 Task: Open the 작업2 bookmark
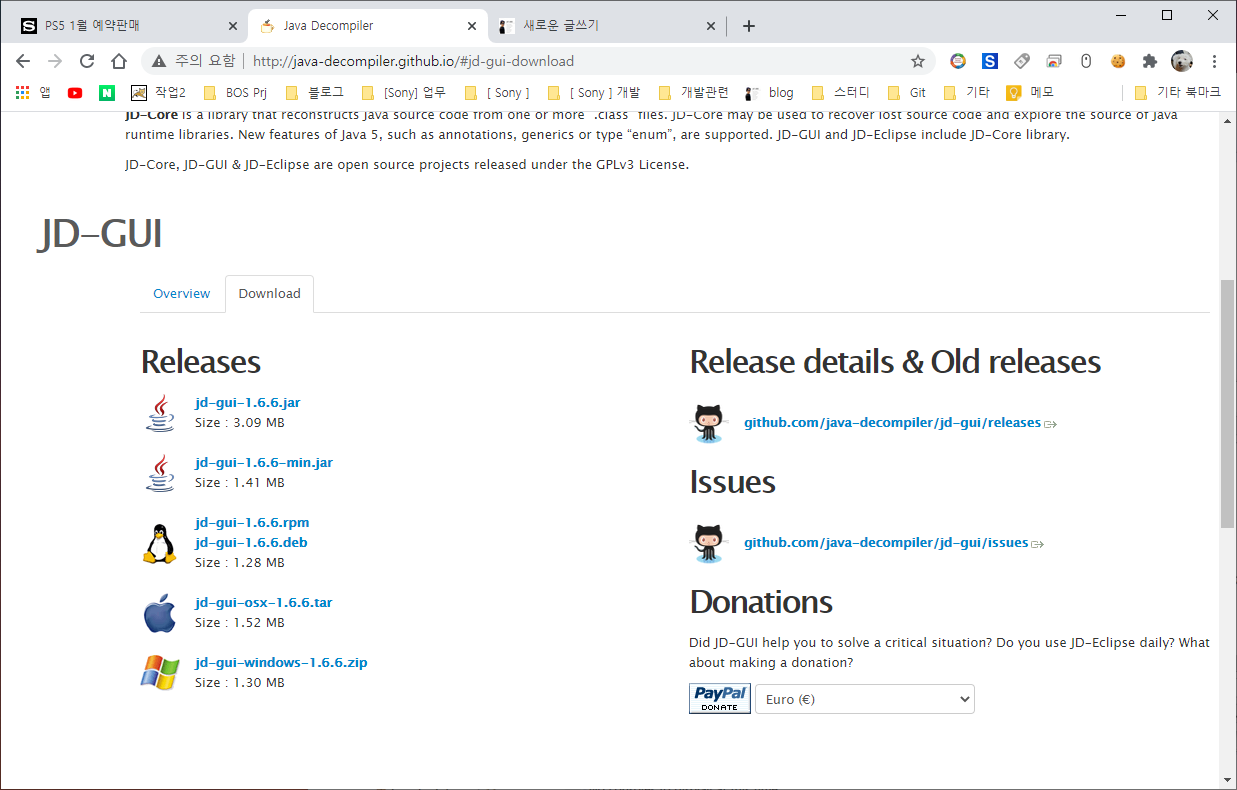click(x=158, y=93)
